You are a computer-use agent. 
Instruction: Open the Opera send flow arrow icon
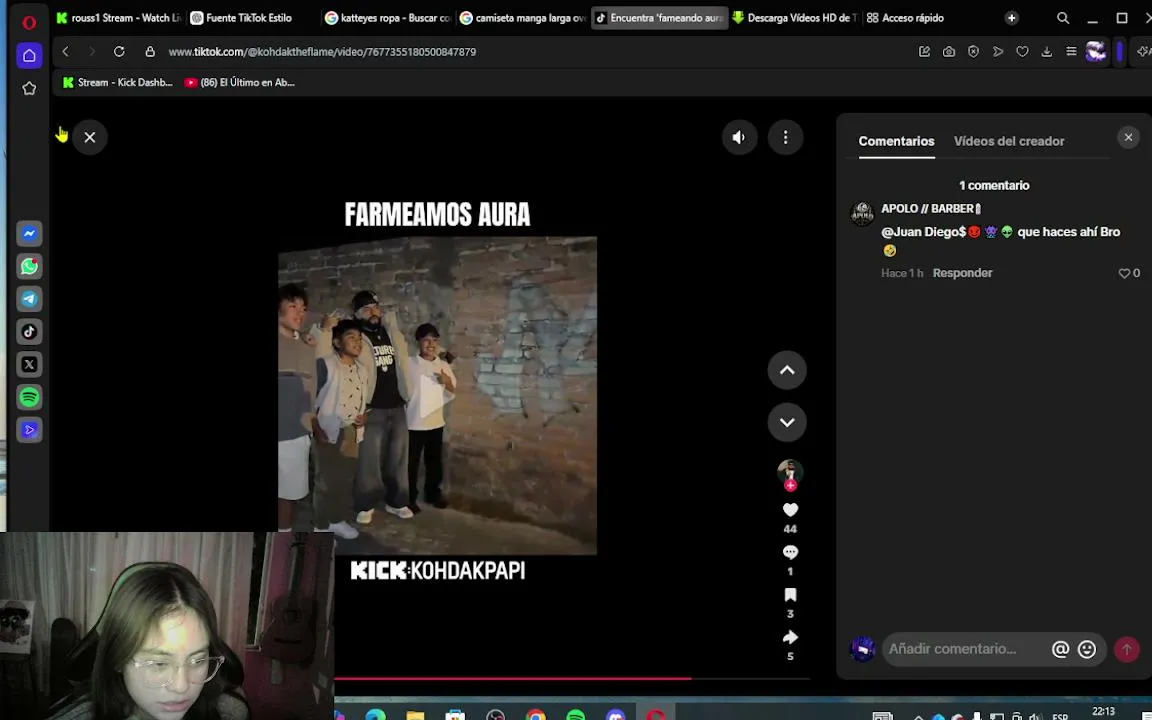(x=998, y=51)
